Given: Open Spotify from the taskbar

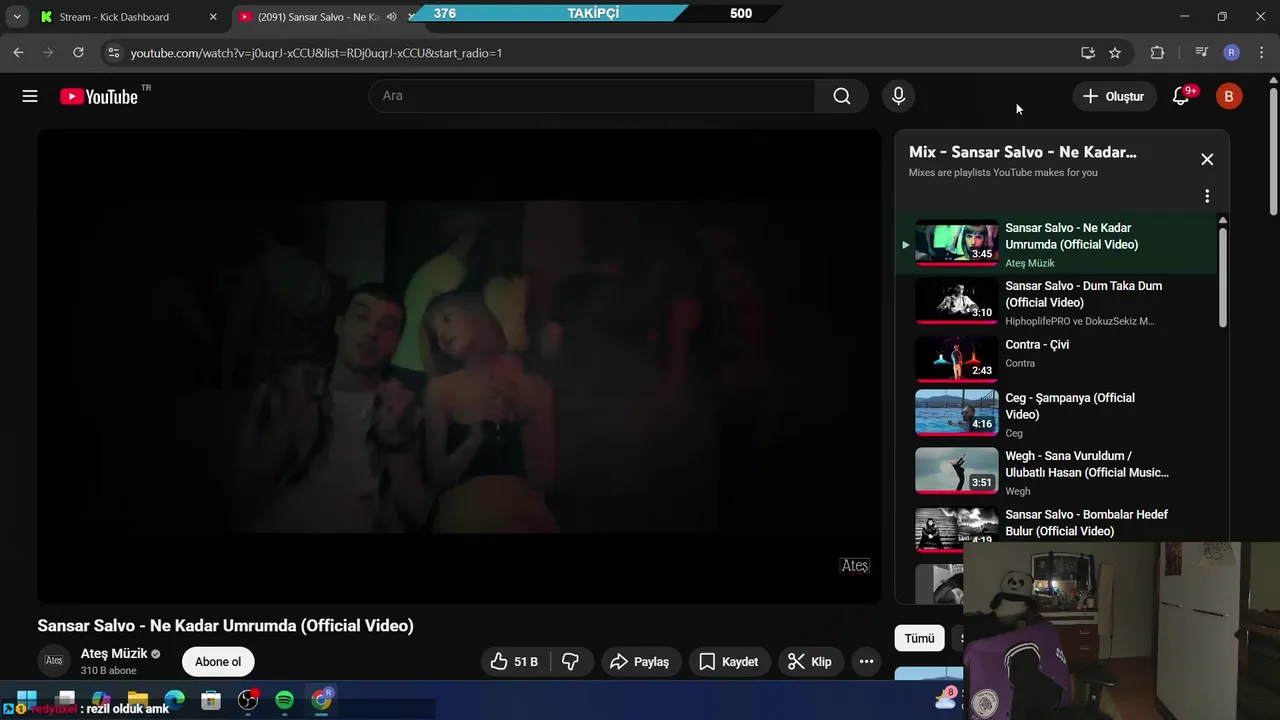Looking at the screenshot, I should [284, 700].
